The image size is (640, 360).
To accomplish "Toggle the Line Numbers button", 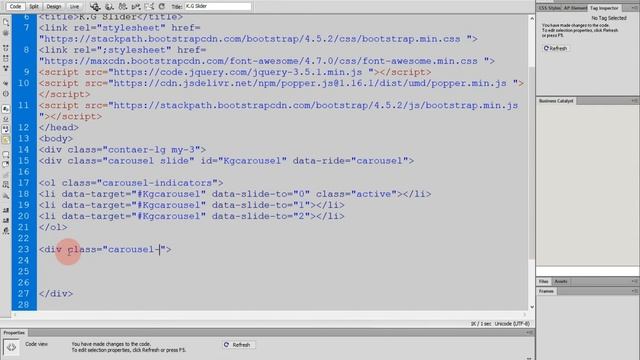I will [x=6, y=109].
